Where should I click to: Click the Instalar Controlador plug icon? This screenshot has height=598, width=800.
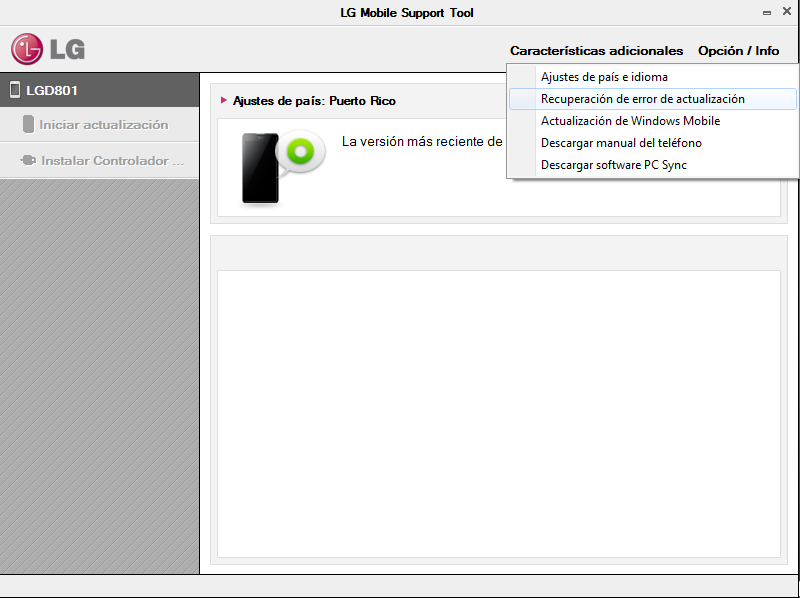tap(28, 161)
